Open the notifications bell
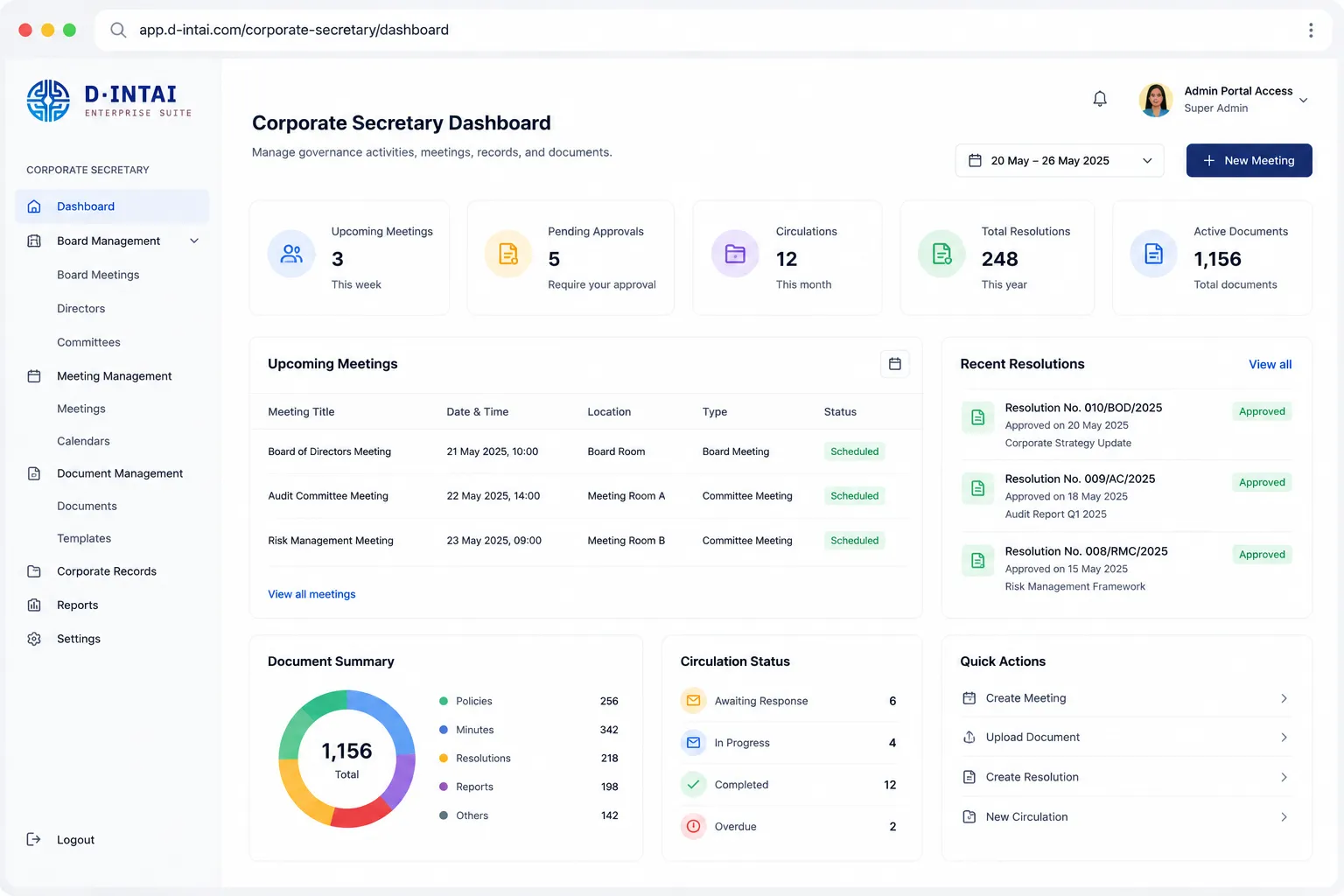Screen dimensions: 1344x896 click(1100, 99)
